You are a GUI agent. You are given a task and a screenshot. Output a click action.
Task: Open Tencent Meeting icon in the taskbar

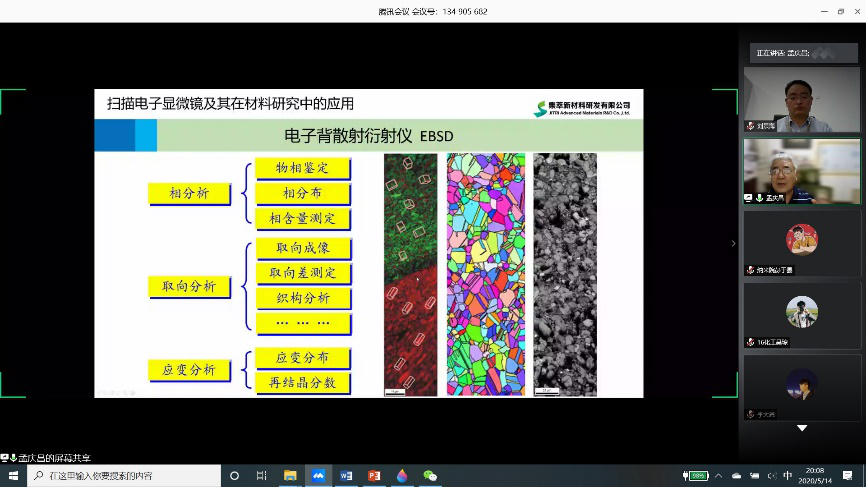click(x=318, y=476)
